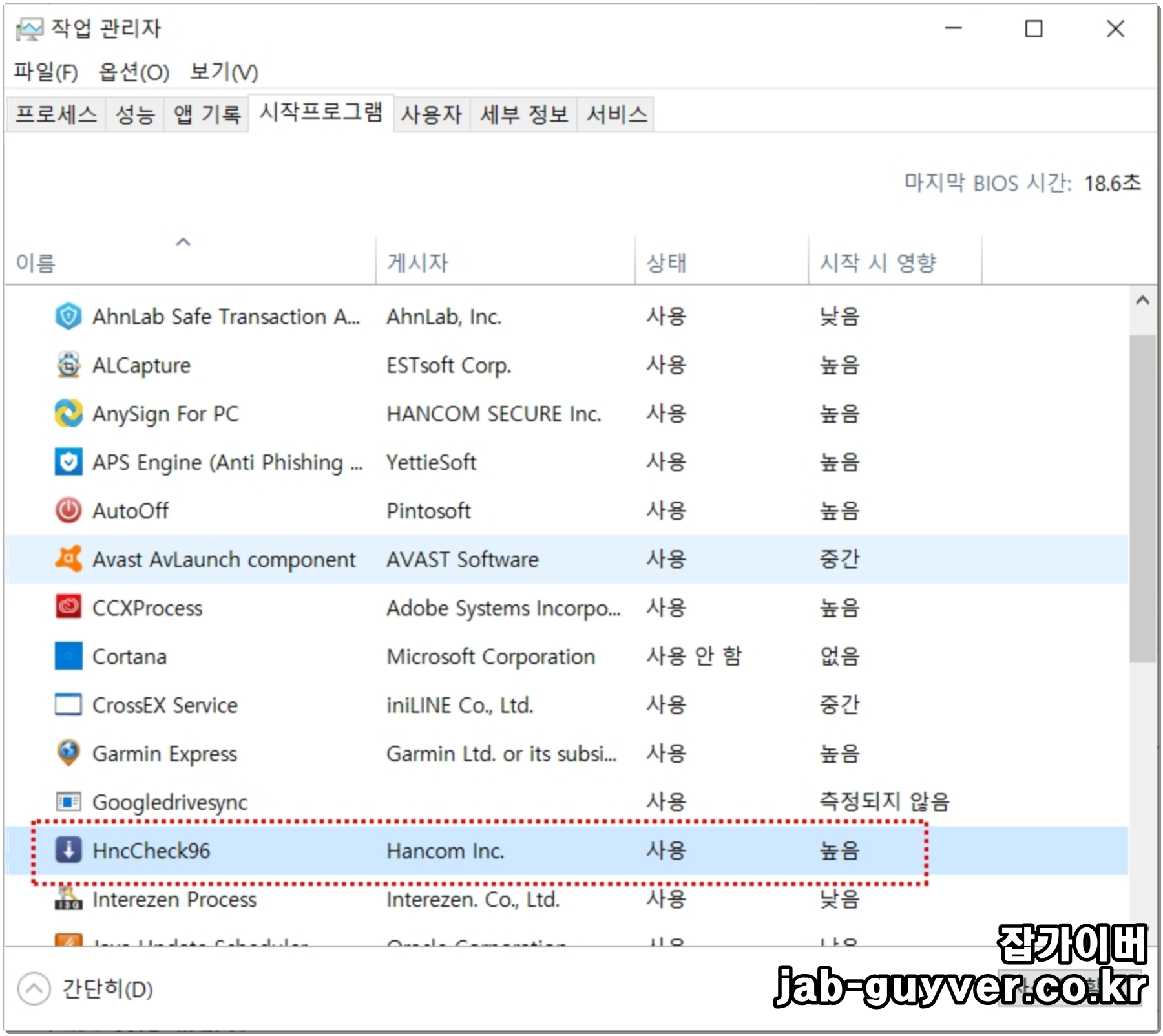The image size is (1163, 1036).
Task: Sort by the 시작 시 영향 column header
Action: 895,260
